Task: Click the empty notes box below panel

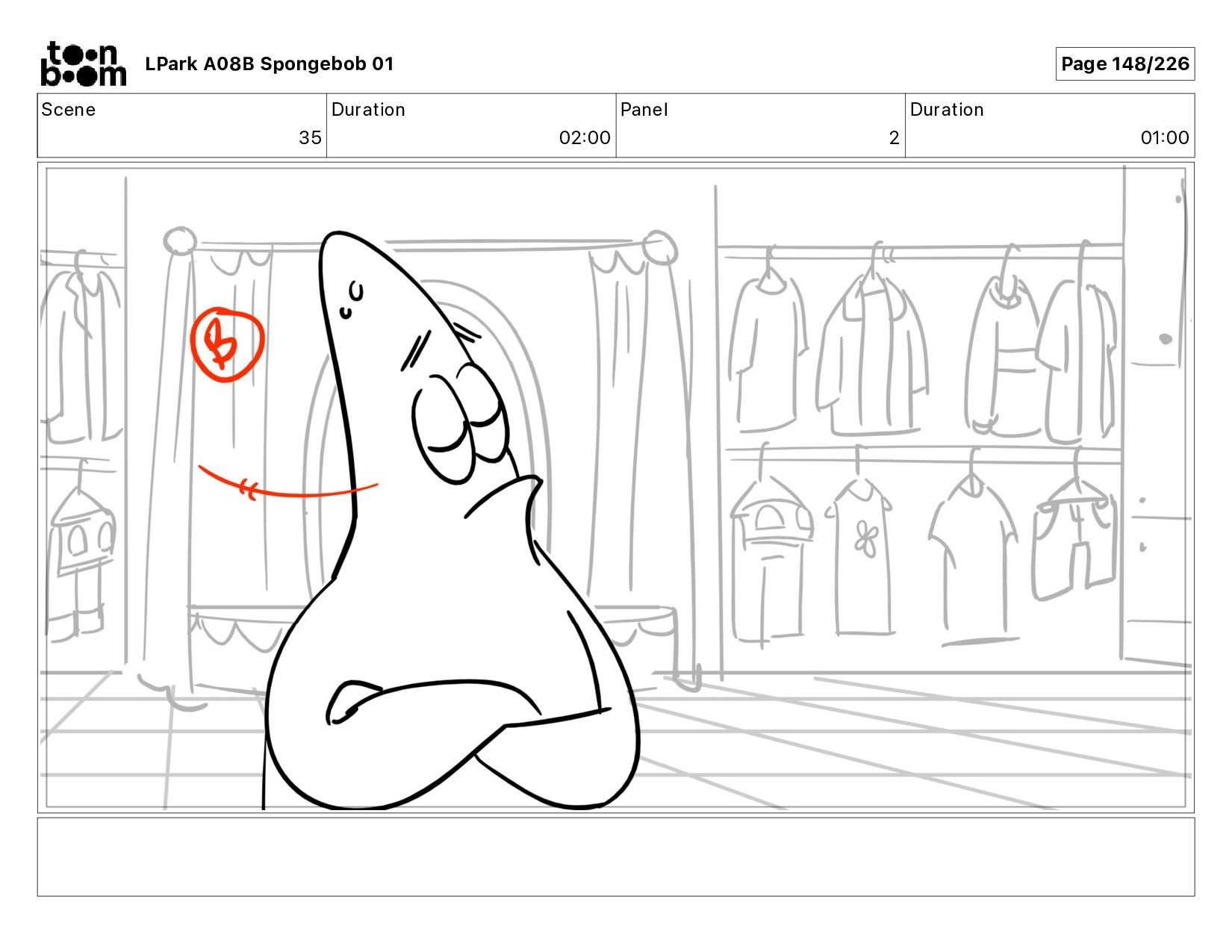Action: 616,856
